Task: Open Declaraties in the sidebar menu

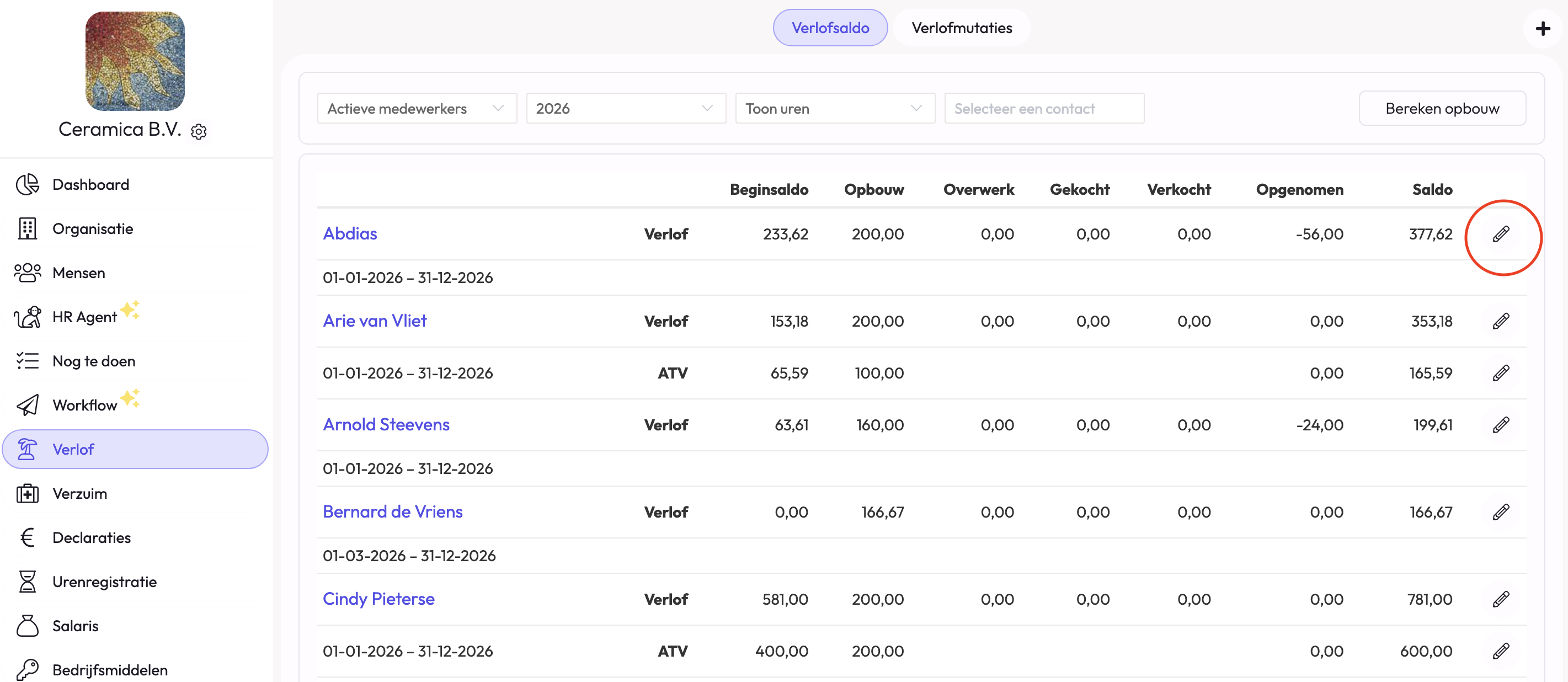Action: point(91,537)
